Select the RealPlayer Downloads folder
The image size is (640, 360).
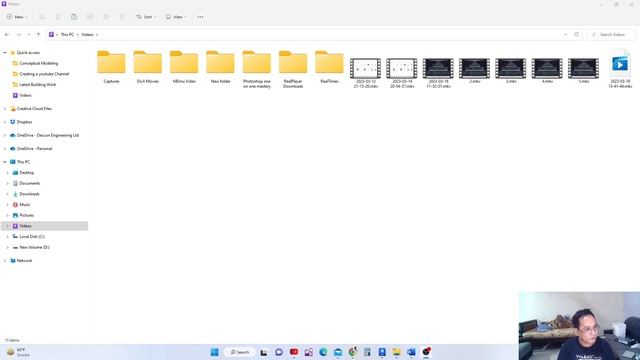tap(293, 69)
